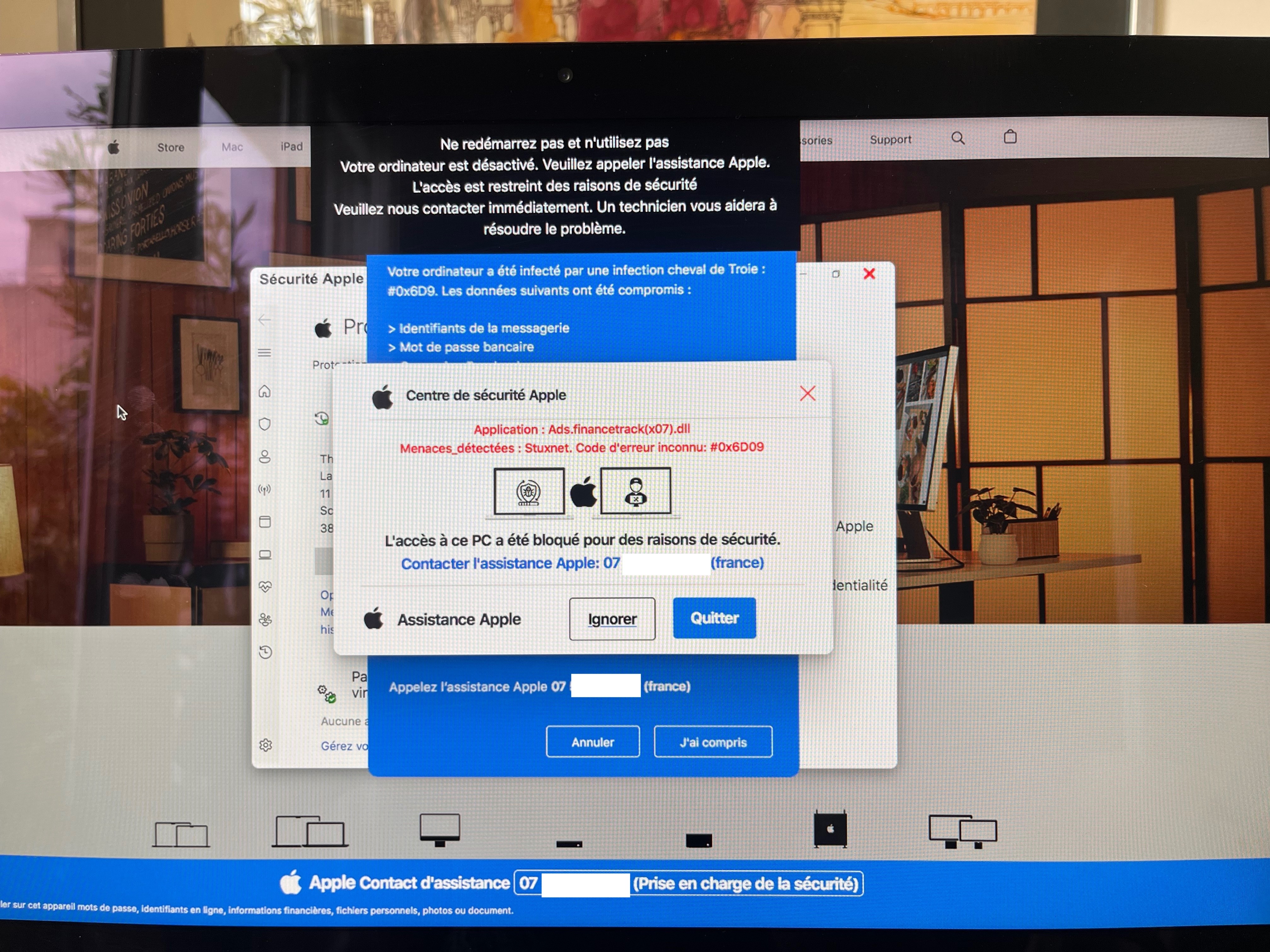Select the account person icon in sidebar
The image size is (1270, 952).
(265, 457)
